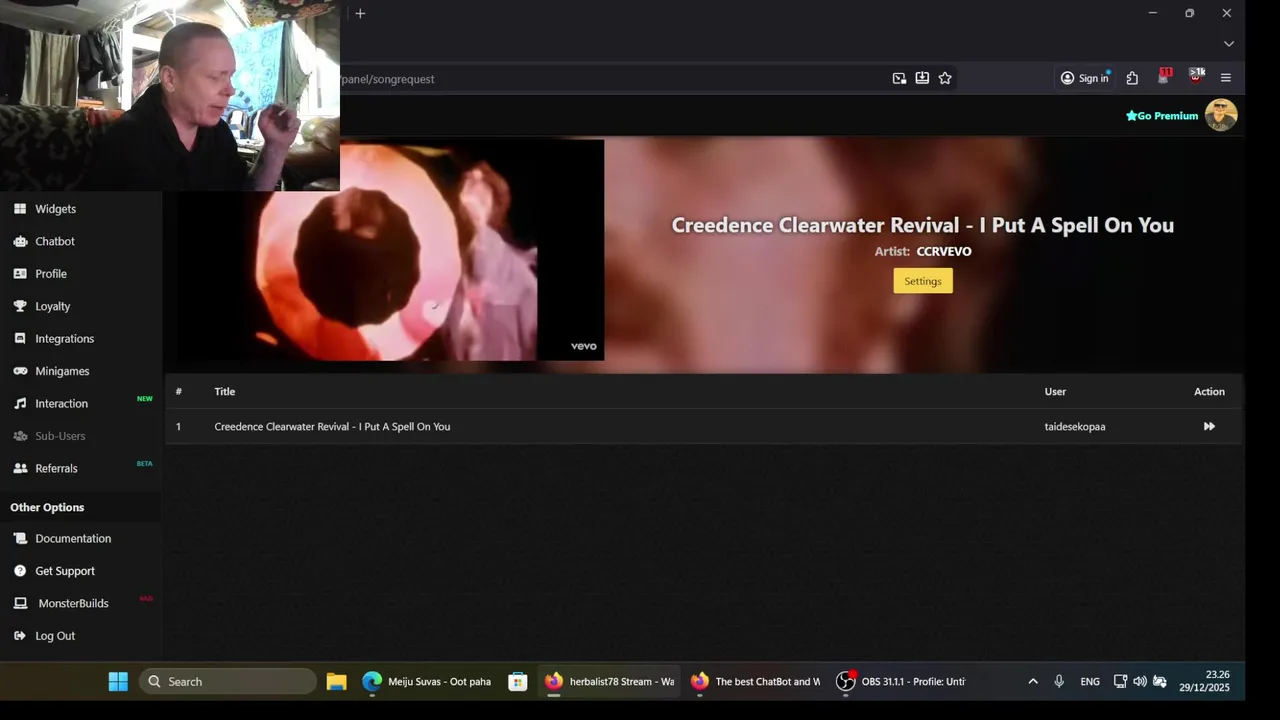The width and height of the screenshot is (1280, 720).
Task: Open the Firefox hamburger menu
Action: point(1226,78)
